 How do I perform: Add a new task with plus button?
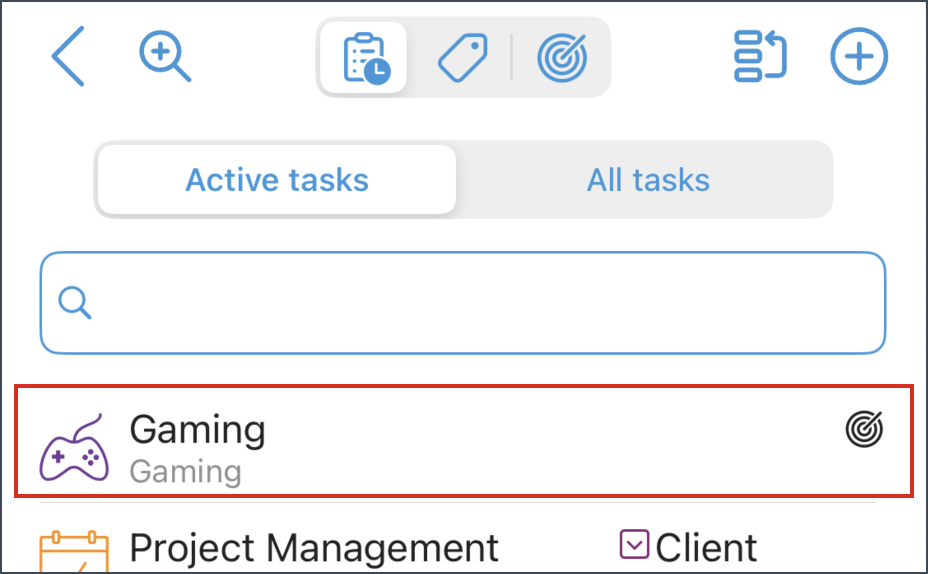tap(859, 56)
